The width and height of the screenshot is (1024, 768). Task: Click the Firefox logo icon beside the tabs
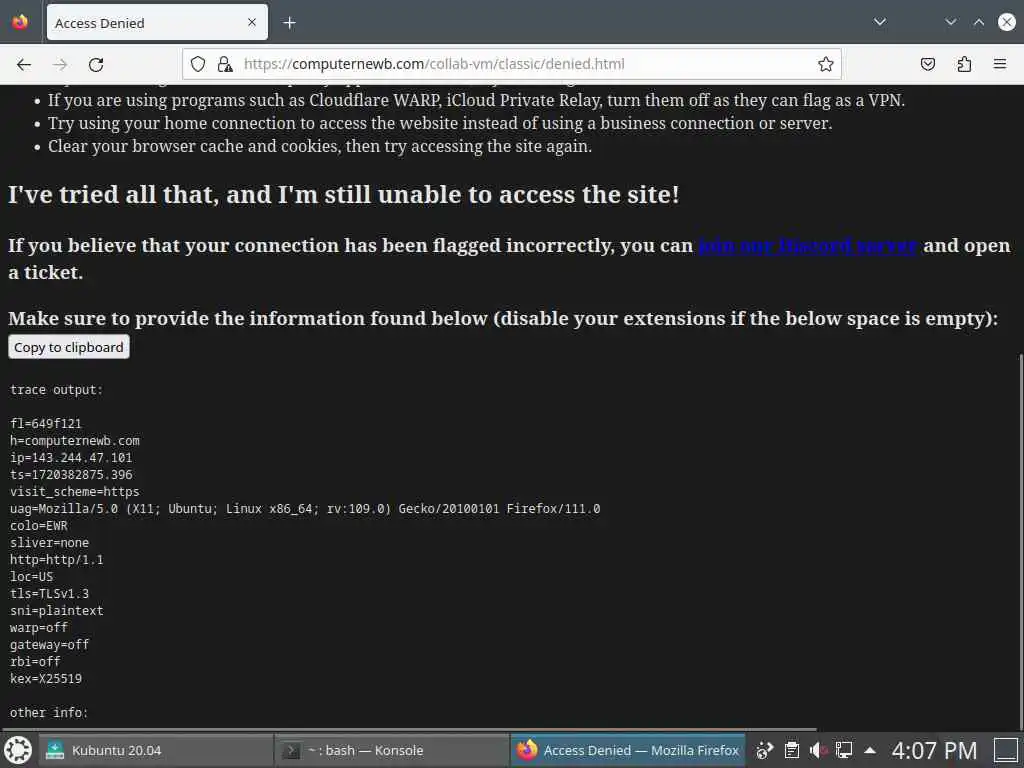[x=20, y=22]
